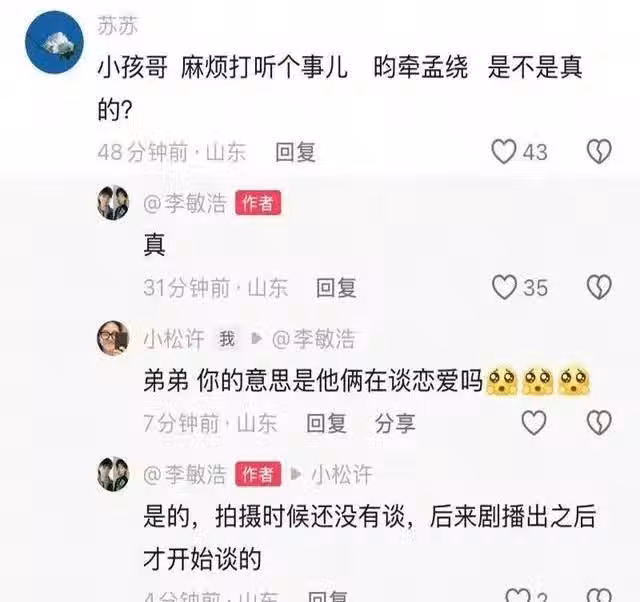Share 小松许's comment via 分享
This screenshot has height=602, width=640.
click(x=395, y=423)
